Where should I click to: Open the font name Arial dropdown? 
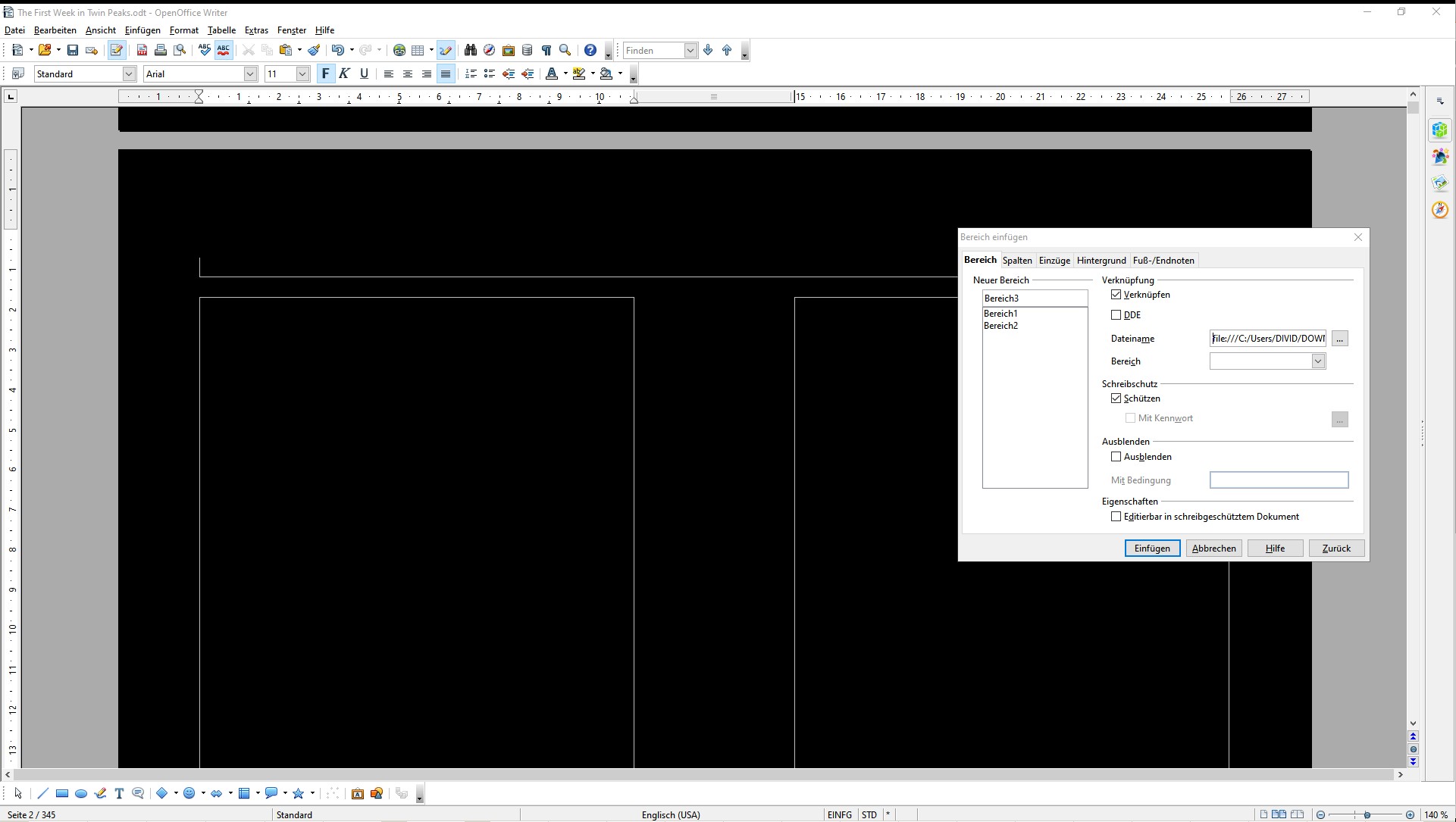click(x=250, y=73)
